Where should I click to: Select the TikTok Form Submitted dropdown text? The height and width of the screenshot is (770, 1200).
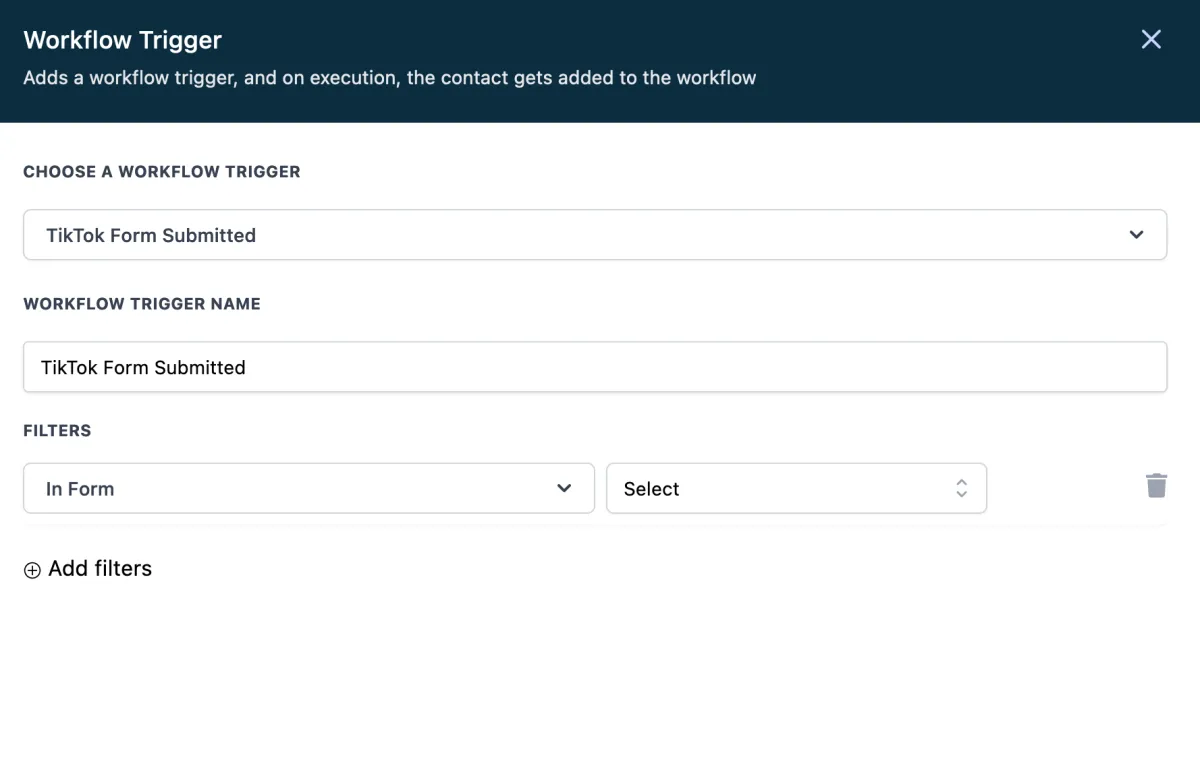(x=151, y=236)
